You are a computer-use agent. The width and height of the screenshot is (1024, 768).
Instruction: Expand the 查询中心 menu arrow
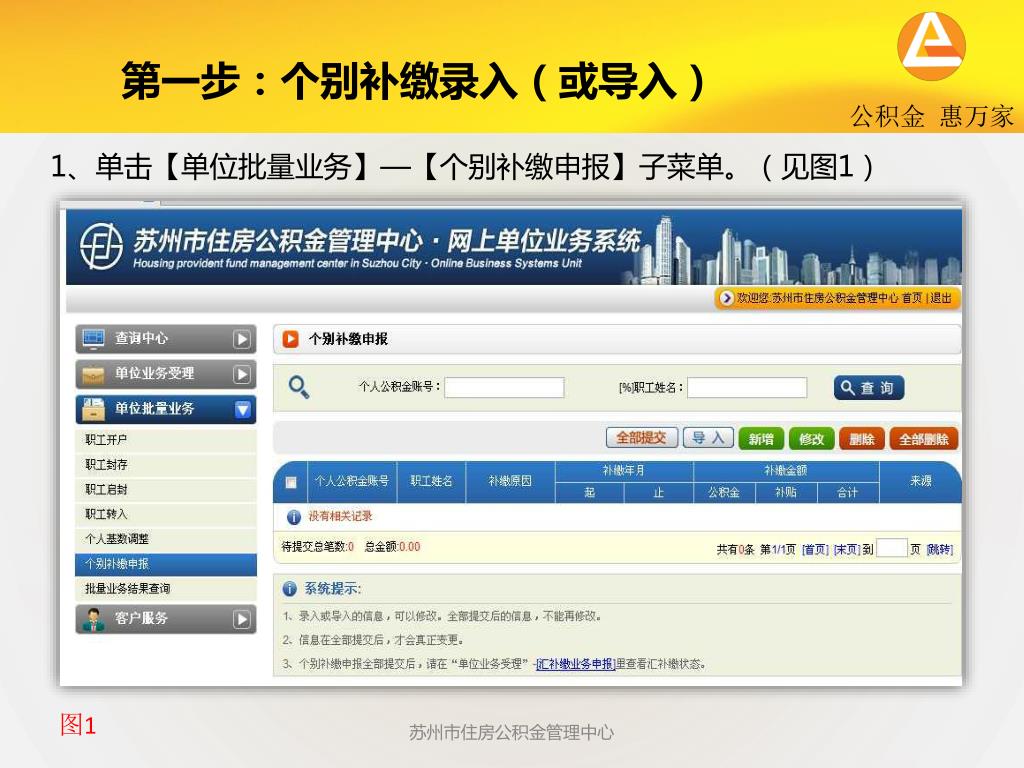[x=242, y=339]
